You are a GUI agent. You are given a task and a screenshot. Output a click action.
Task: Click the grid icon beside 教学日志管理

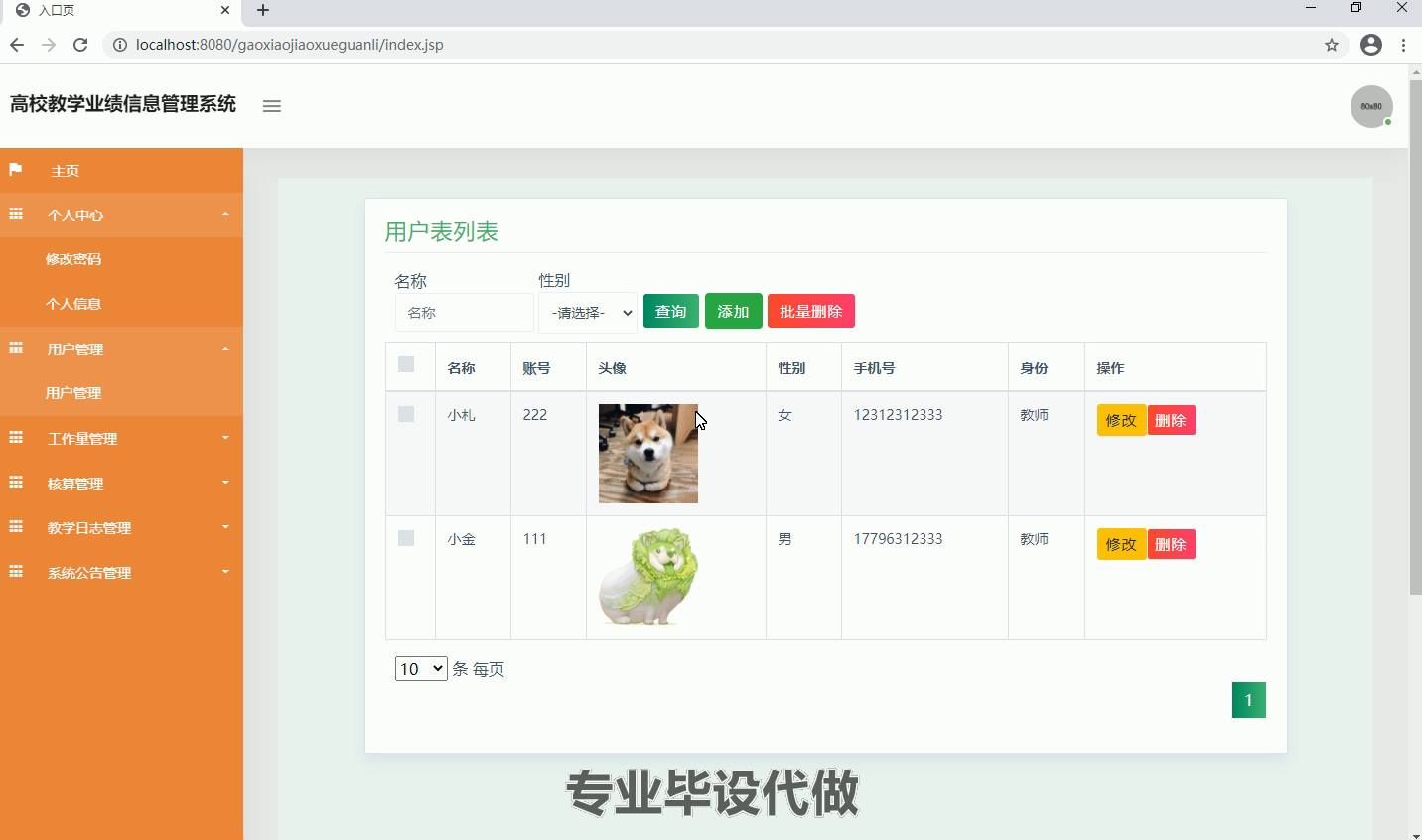[x=16, y=527]
